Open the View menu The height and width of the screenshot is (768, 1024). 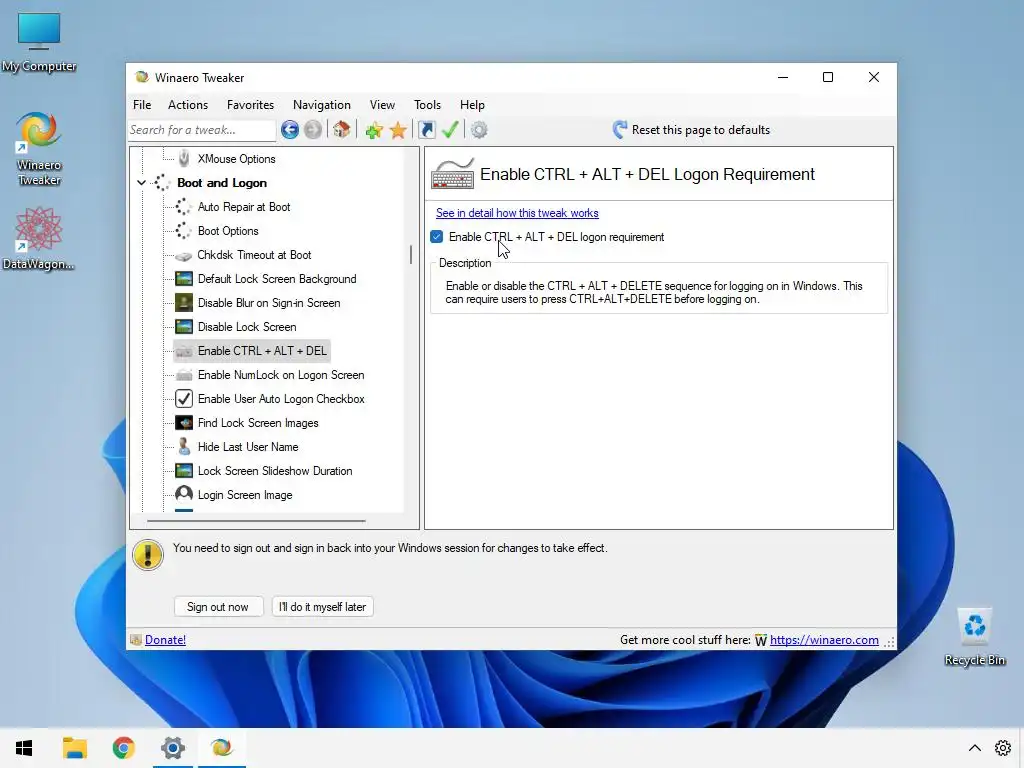coord(382,104)
